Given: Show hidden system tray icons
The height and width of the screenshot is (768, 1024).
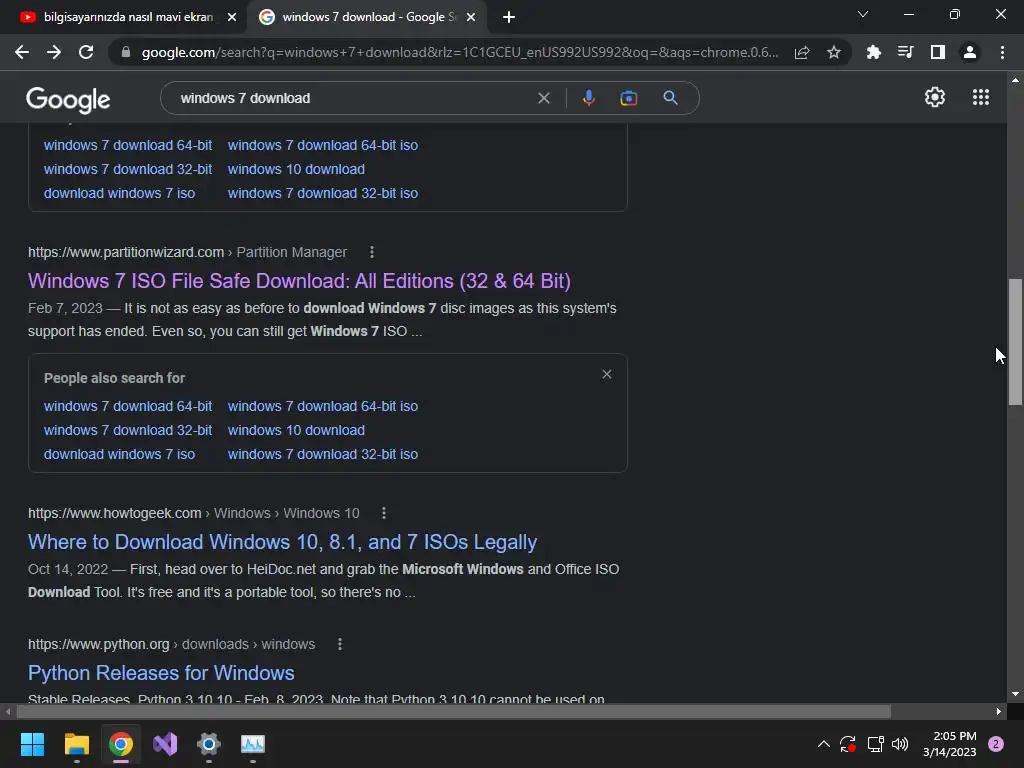Looking at the screenshot, I should tap(824, 744).
